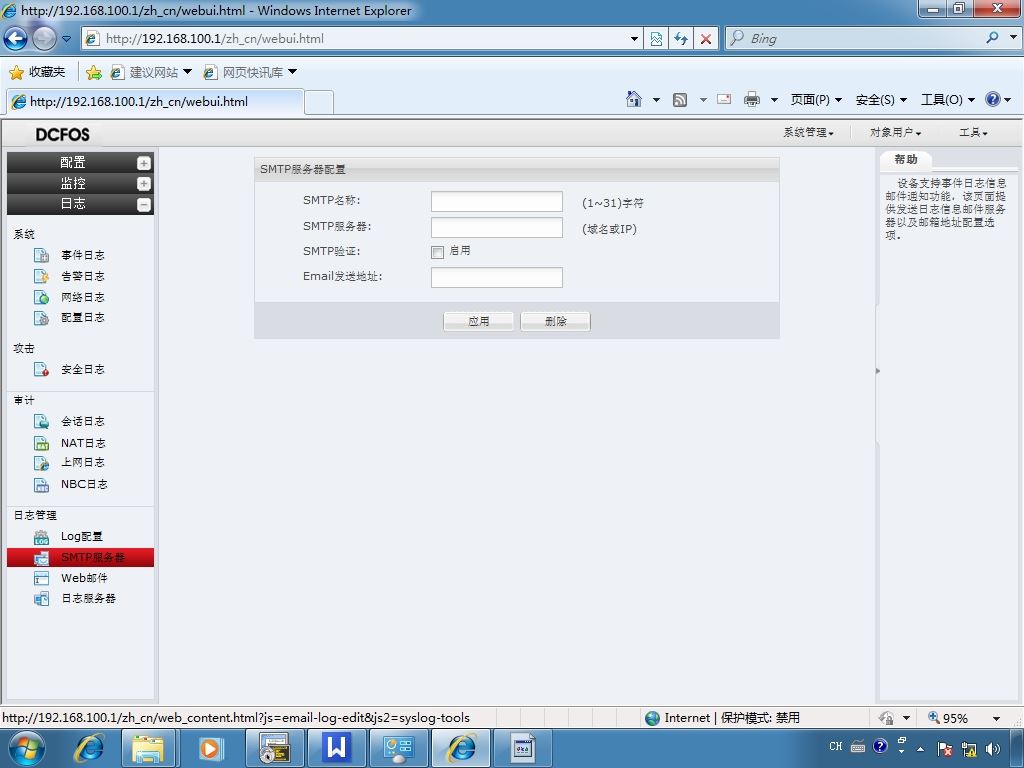Viewport: 1024px width, 768px height.
Task: Click the volume speaker tray icon
Action: (x=993, y=748)
